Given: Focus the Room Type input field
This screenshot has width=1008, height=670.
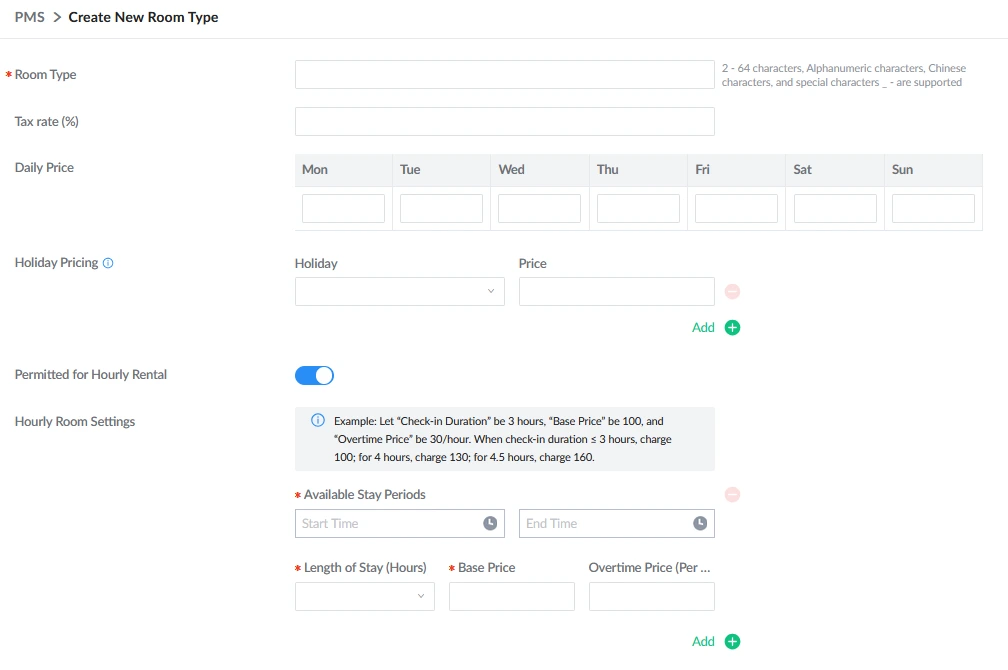Looking at the screenshot, I should coord(504,75).
